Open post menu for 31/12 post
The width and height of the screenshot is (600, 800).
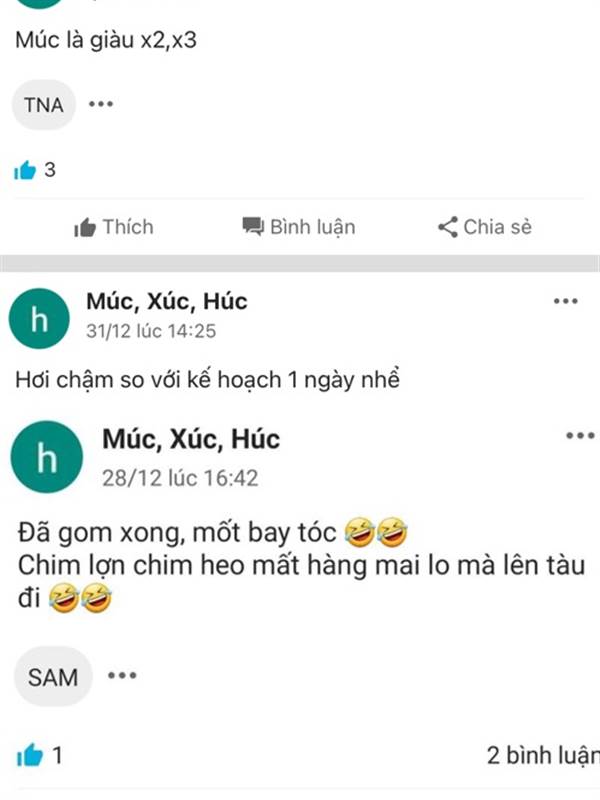[x=566, y=301]
